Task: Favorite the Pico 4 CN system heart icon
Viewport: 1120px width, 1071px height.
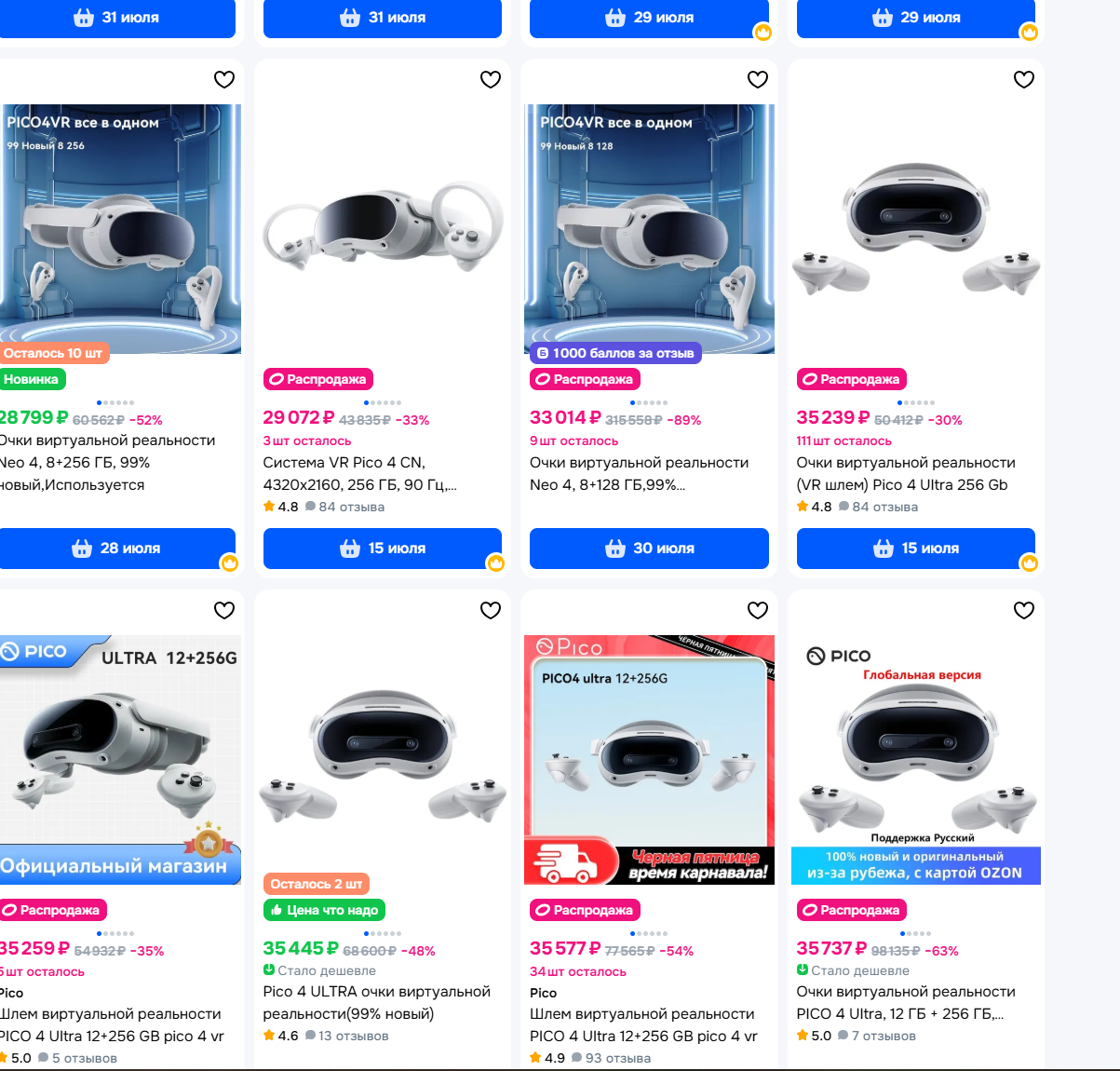Action: [x=491, y=79]
